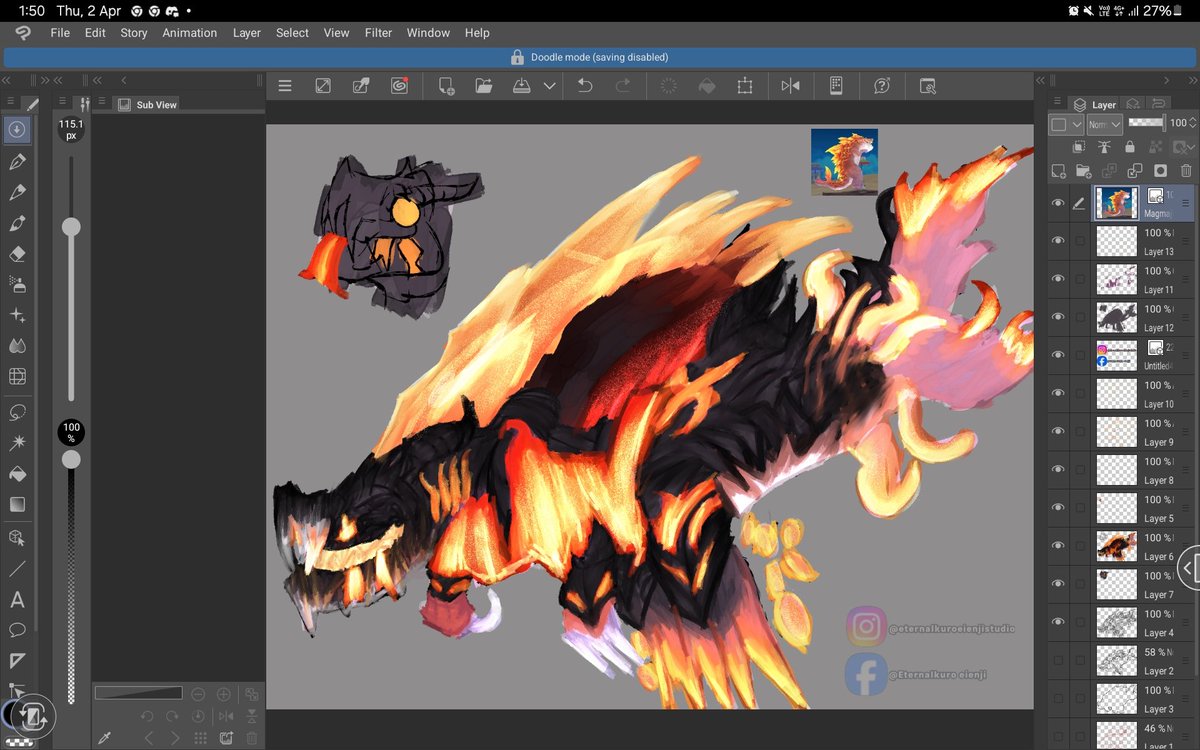Select the Liquify tool

click(17, 377)
